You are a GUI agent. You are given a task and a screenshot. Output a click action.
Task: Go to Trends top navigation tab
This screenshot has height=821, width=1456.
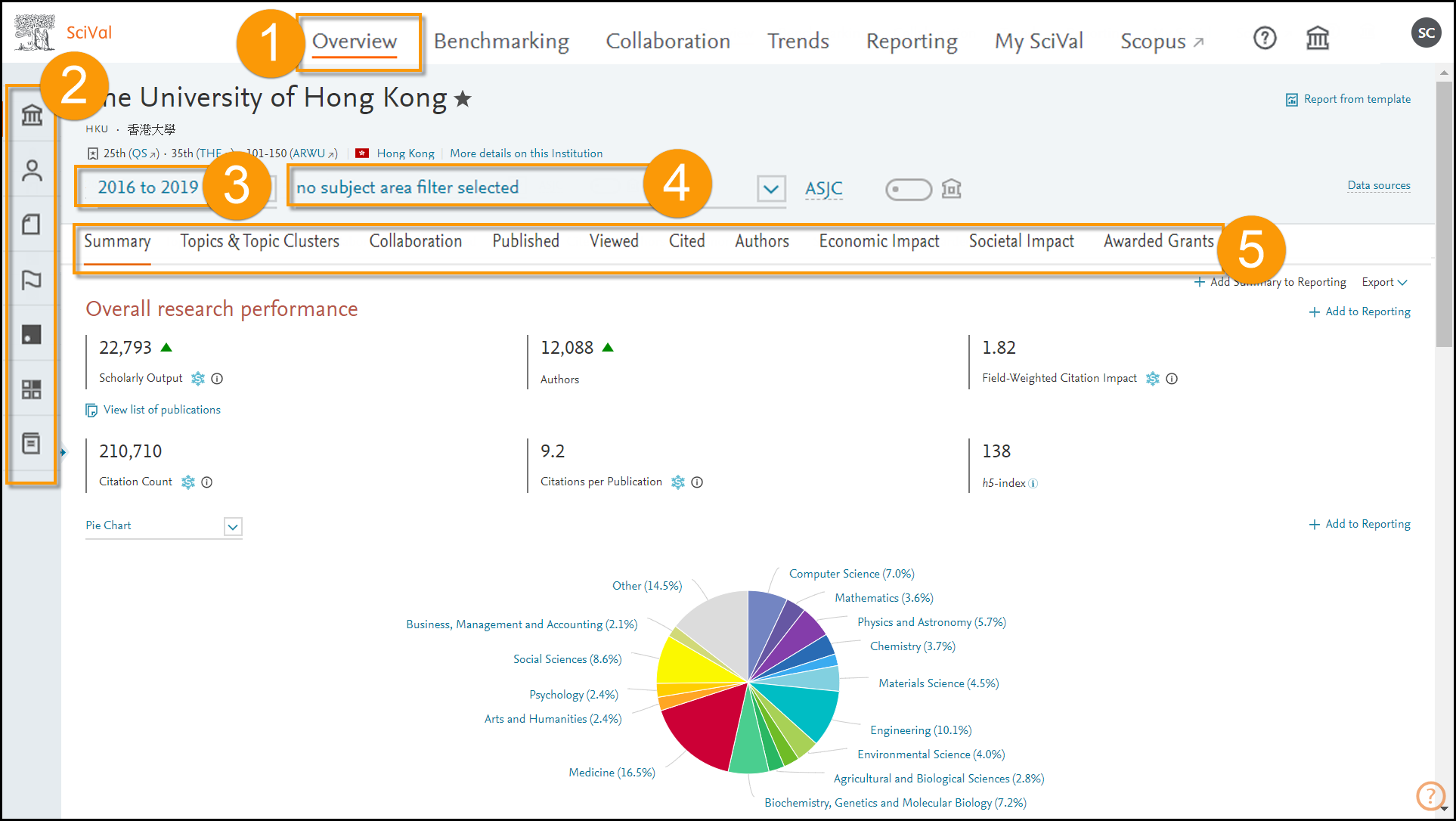pos(798,42)
